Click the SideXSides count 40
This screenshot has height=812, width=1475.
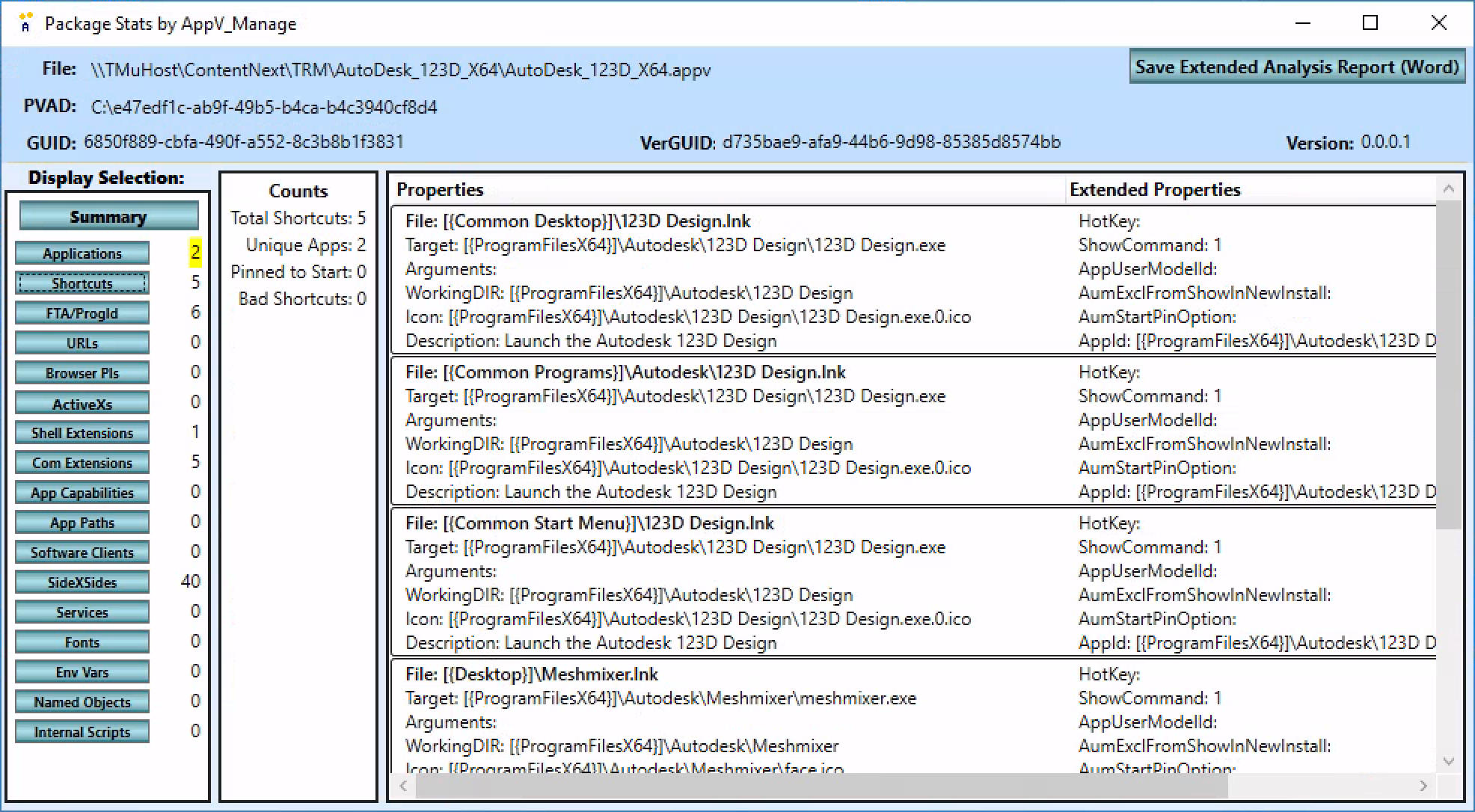point(191,581)
